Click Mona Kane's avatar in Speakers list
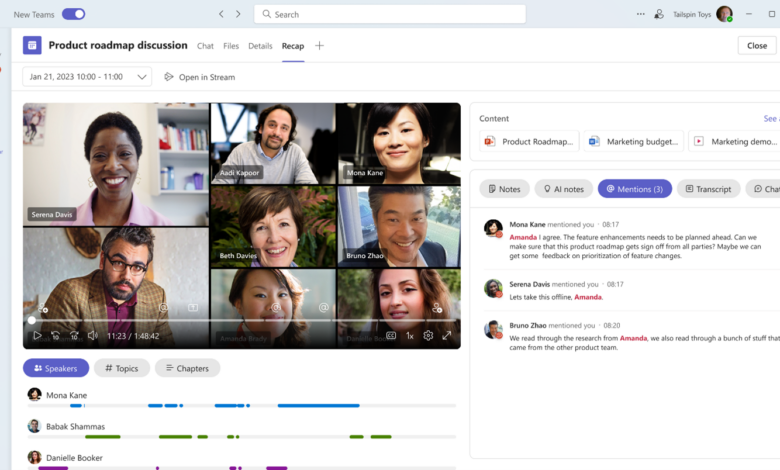Screen dimensions: 780x470 [x=34, y=395]
